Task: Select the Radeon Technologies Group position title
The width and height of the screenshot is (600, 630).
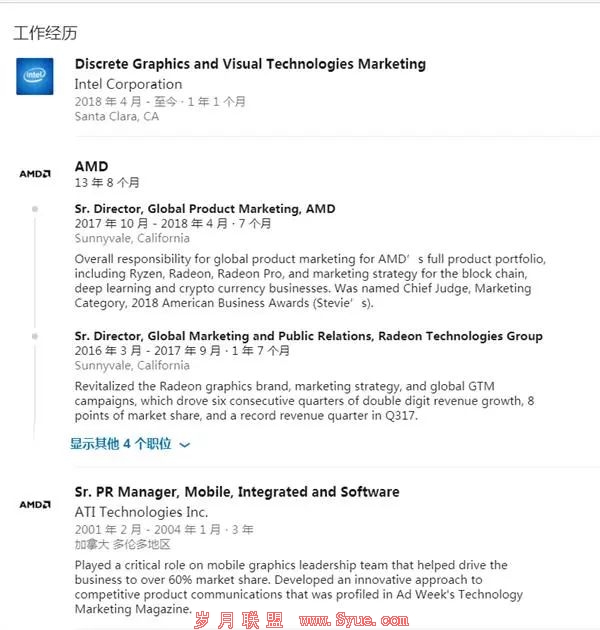Action: [309, 336]
